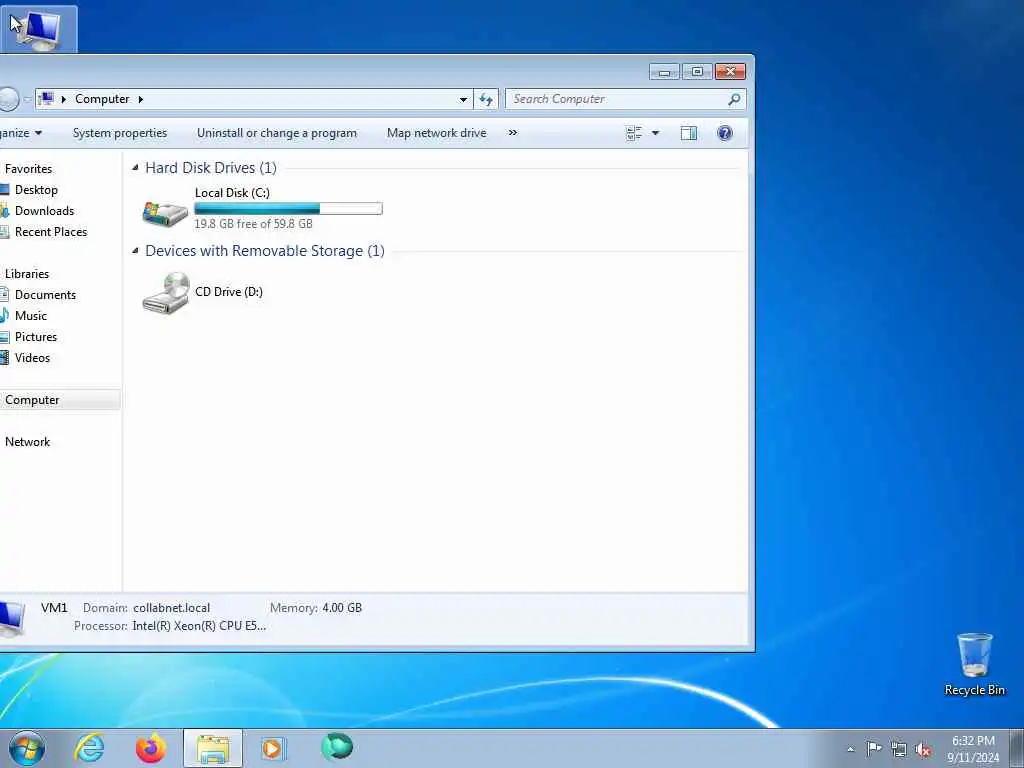
Task: Open the Change your view icon
Action: click(633, 133)
